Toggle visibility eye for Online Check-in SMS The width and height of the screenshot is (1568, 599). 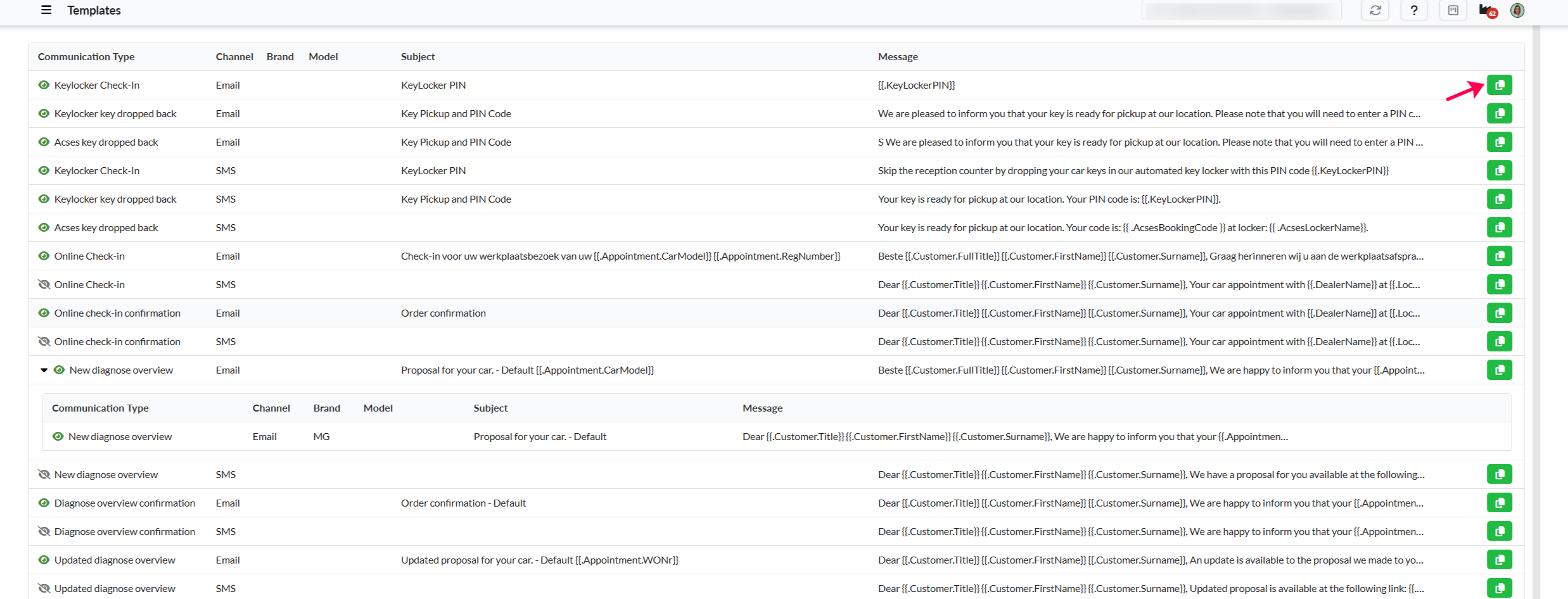[44, 284]
